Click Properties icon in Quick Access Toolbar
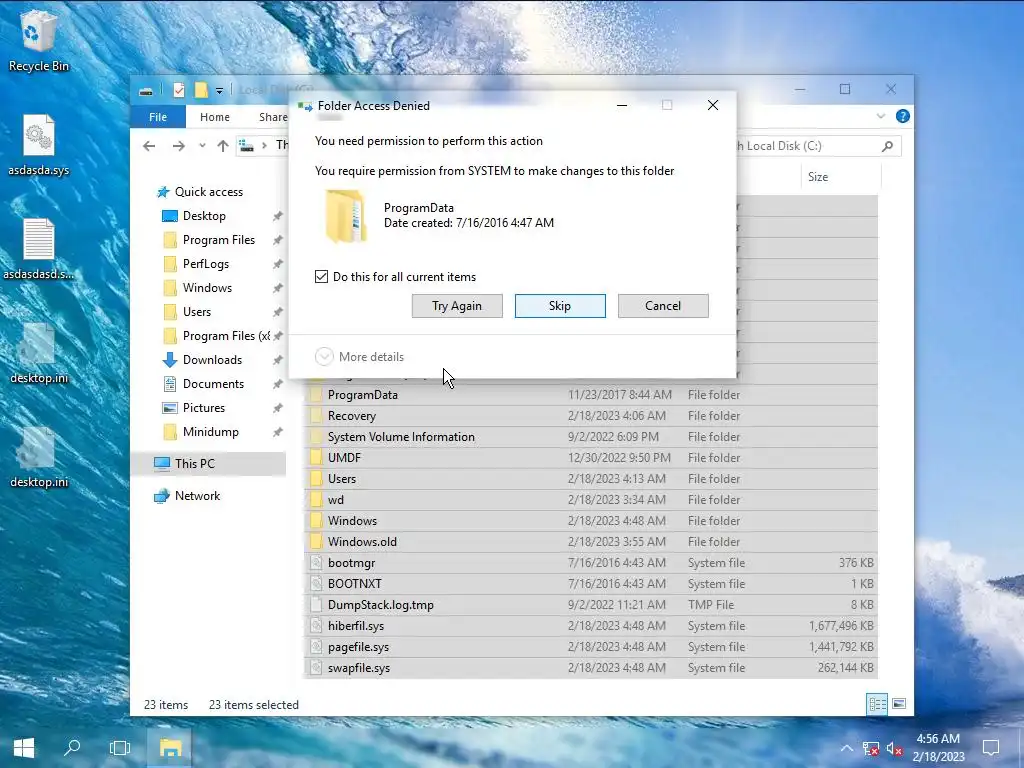1024x768 pixels. click(x=179, y=90)
